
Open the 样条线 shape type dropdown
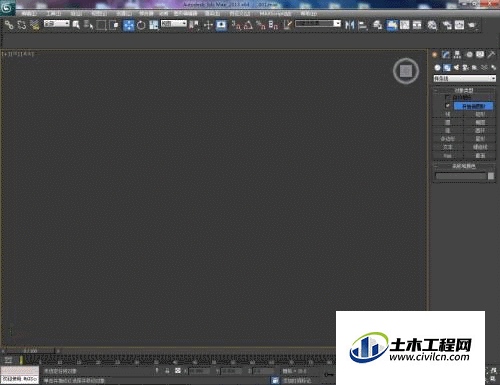464,78
